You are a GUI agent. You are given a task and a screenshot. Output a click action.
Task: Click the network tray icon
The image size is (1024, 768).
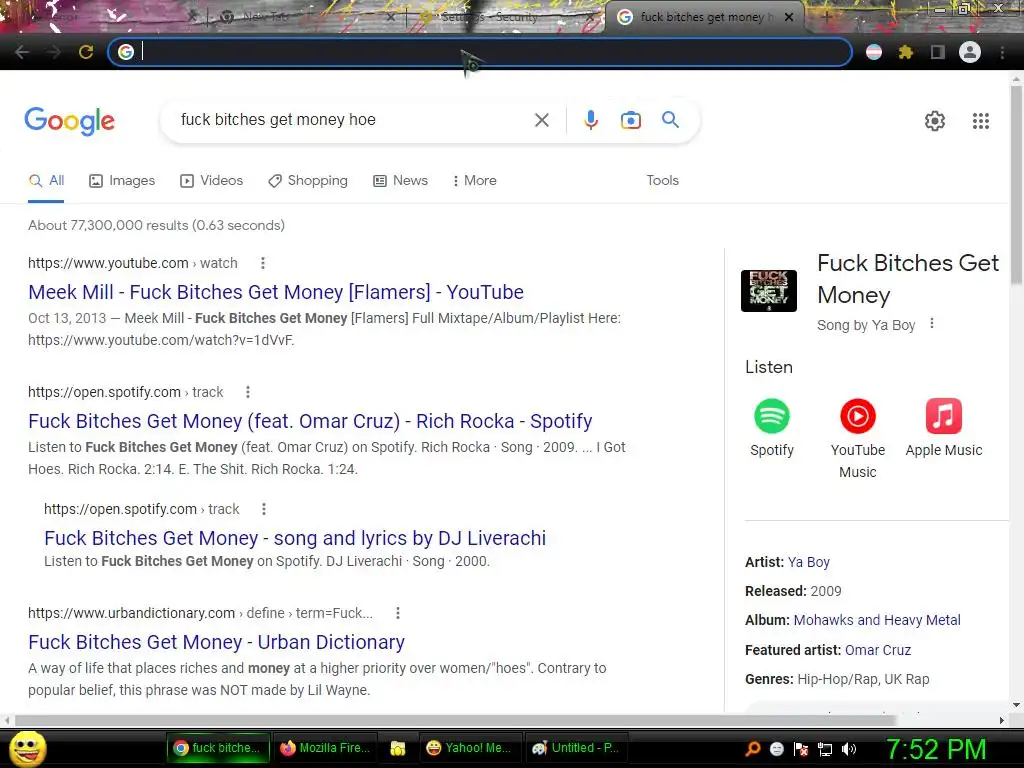(825, 749)
